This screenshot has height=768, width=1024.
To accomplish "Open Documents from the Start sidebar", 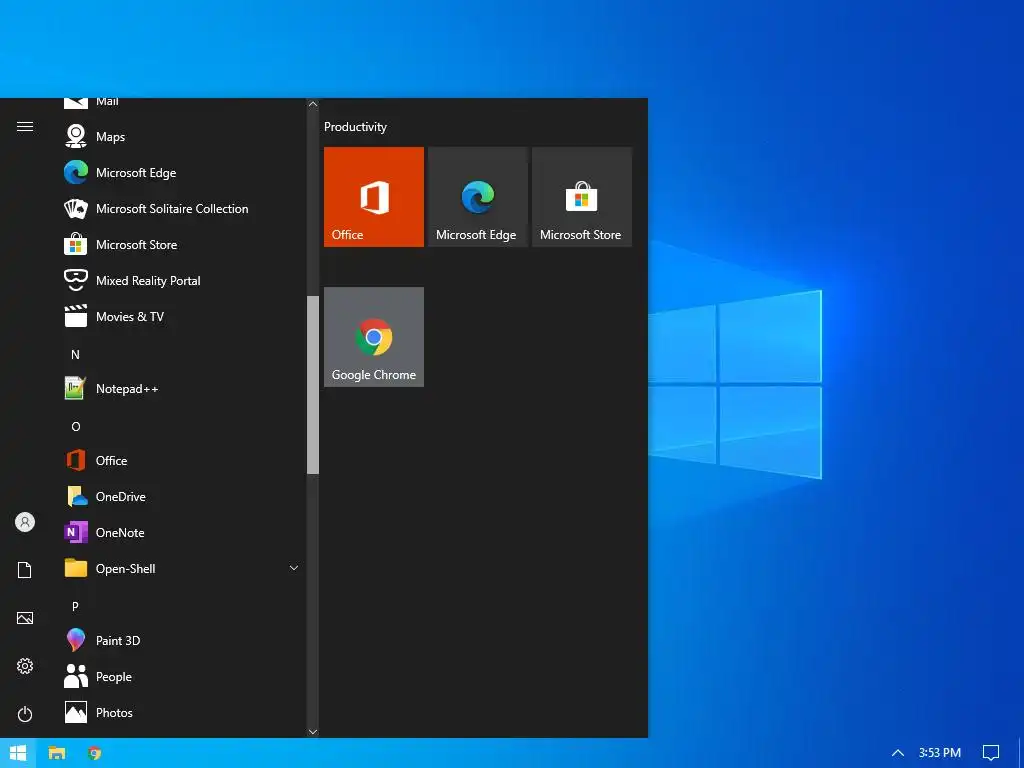I will tap(25, 570).
